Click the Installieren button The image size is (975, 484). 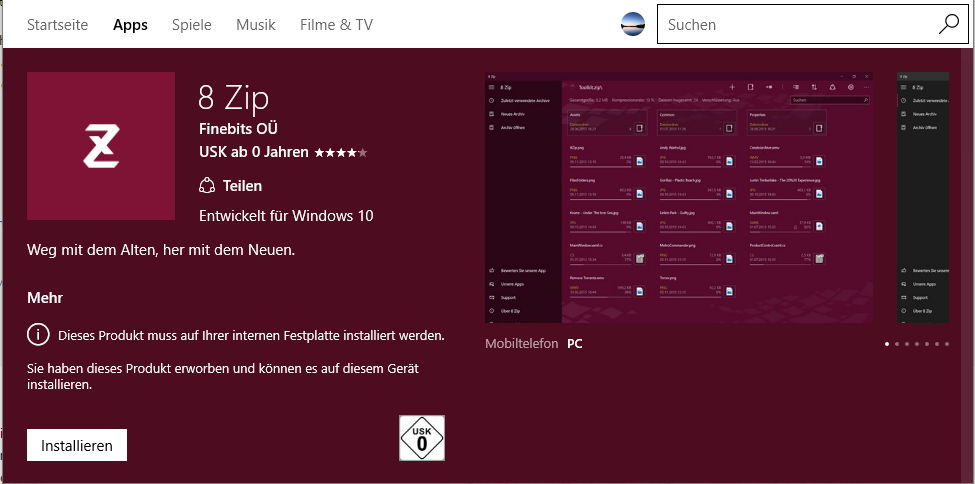point(77,445)
